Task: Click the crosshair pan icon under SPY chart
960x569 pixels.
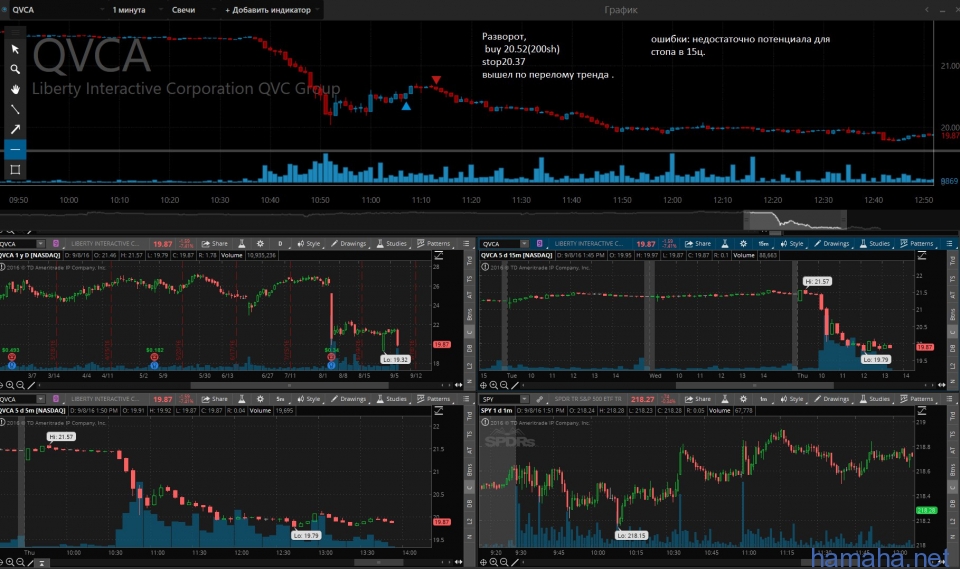Action: (x=483, y=562)
